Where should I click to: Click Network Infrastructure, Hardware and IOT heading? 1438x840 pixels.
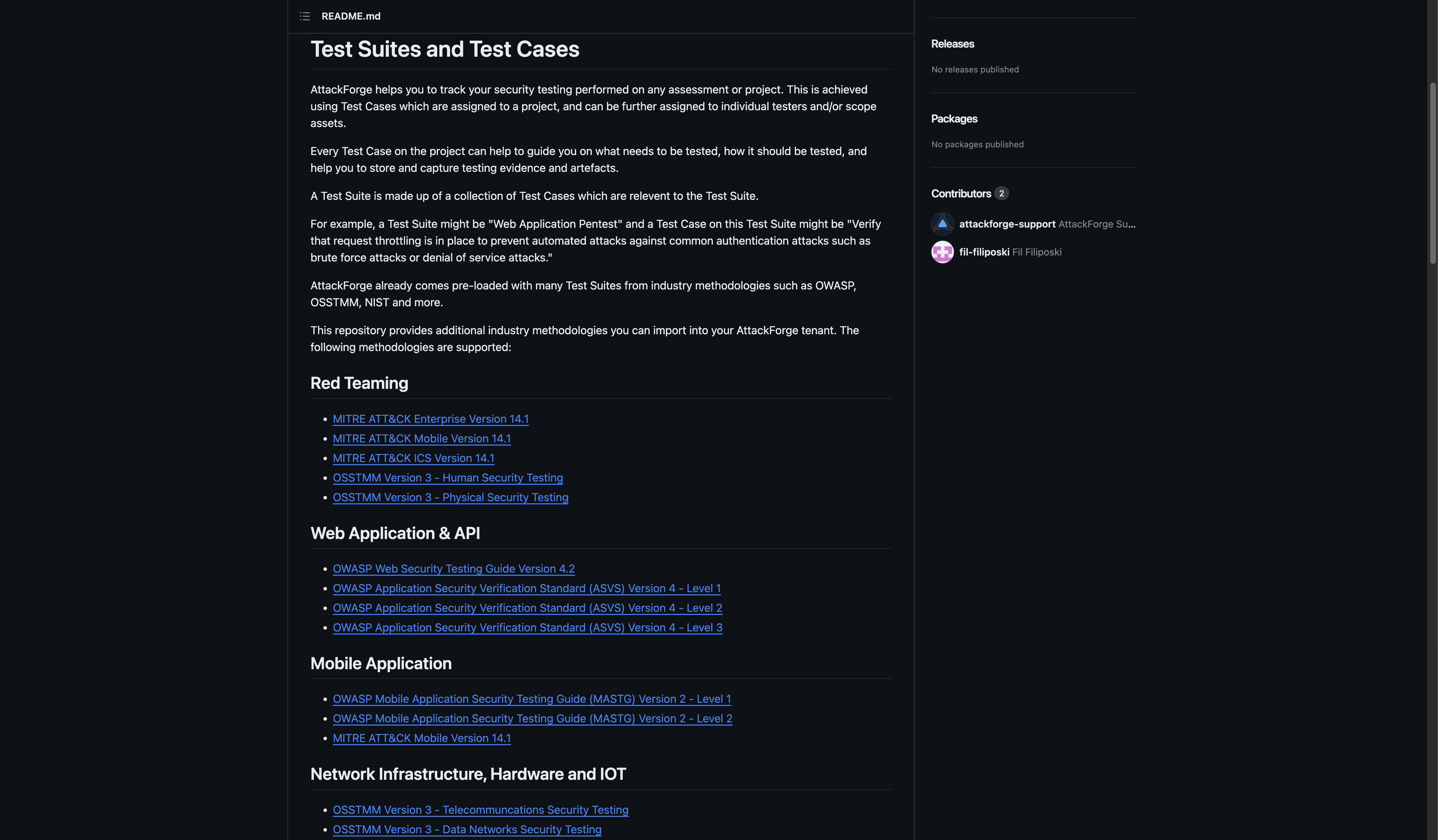click(x=468, y=774)
